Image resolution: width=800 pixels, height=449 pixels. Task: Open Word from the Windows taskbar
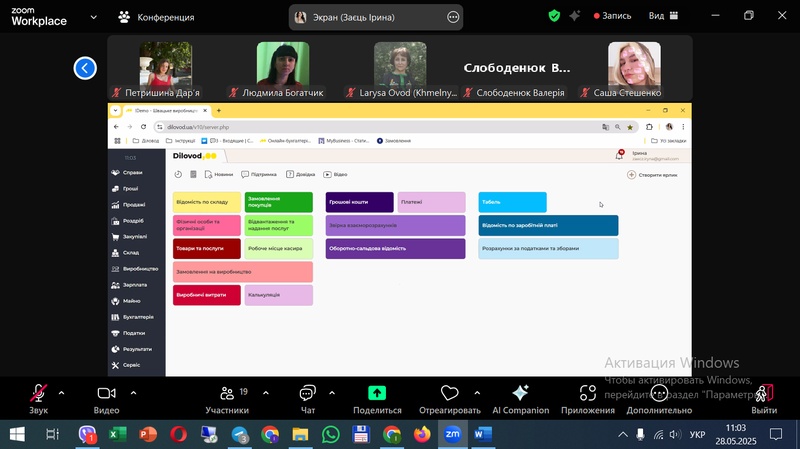[x=483, y=434]
